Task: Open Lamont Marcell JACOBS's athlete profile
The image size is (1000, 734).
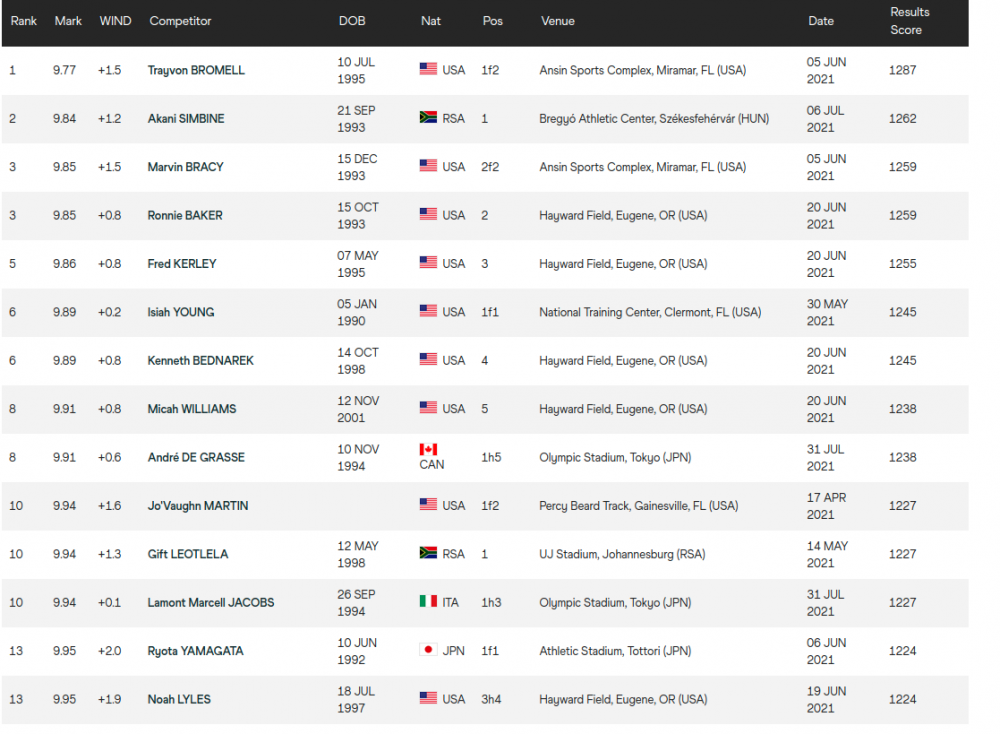Action: [x=210, y=603]
